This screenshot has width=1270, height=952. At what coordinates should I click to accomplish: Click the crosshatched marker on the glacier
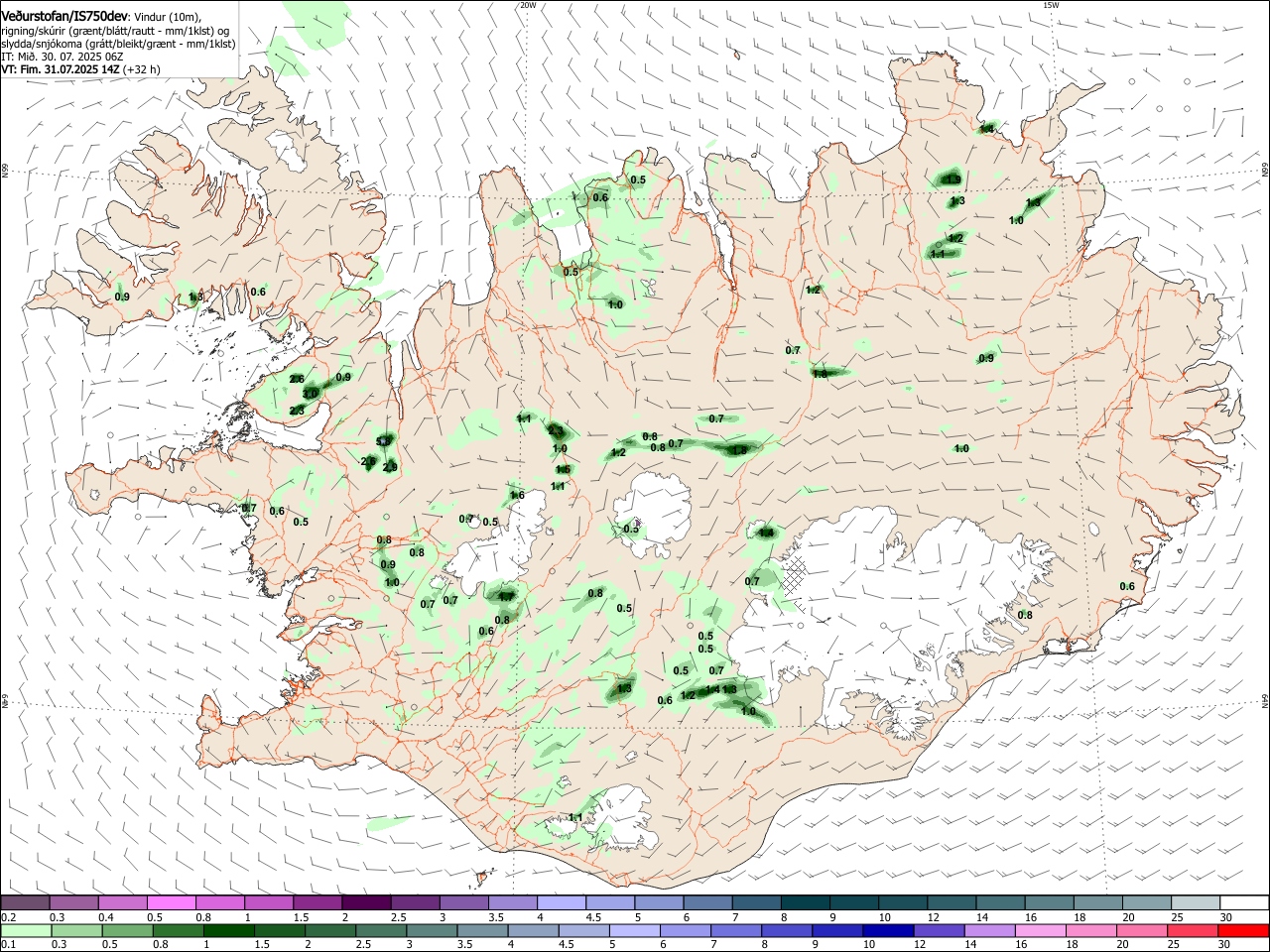tap(793, 575)
